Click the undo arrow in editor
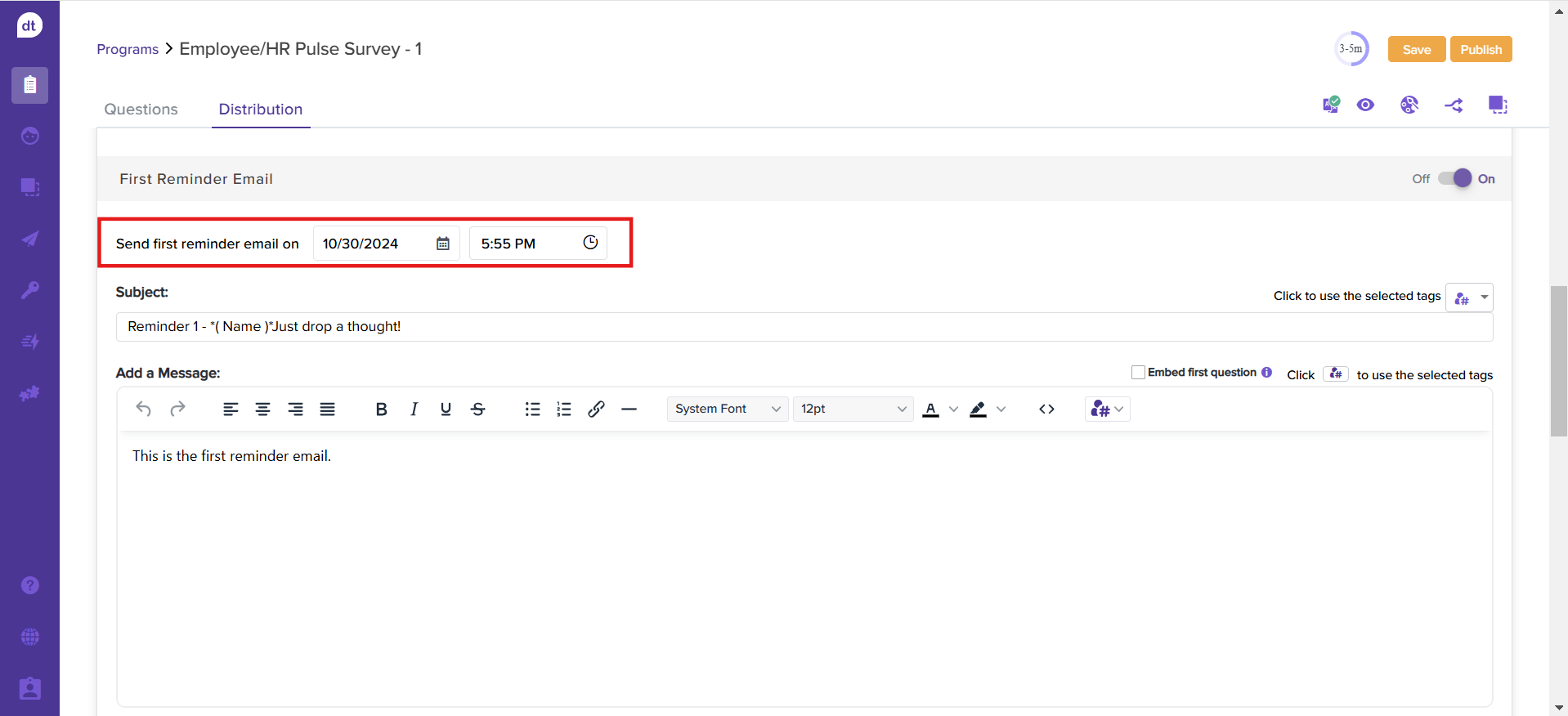Screen dimensions: 1568x716 point(144,409)
